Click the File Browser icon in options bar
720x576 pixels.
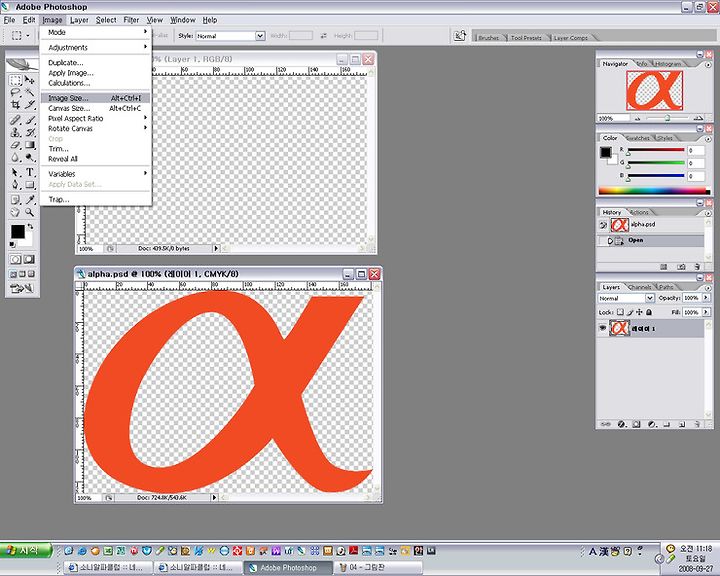[460, 36]
